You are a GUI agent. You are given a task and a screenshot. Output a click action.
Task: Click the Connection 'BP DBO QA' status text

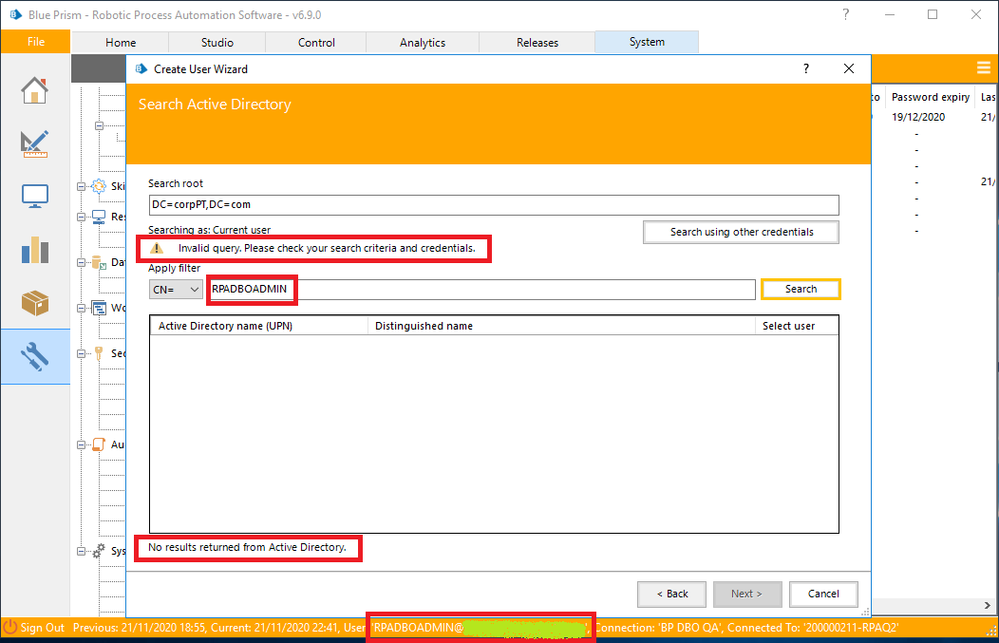[658, 628]
